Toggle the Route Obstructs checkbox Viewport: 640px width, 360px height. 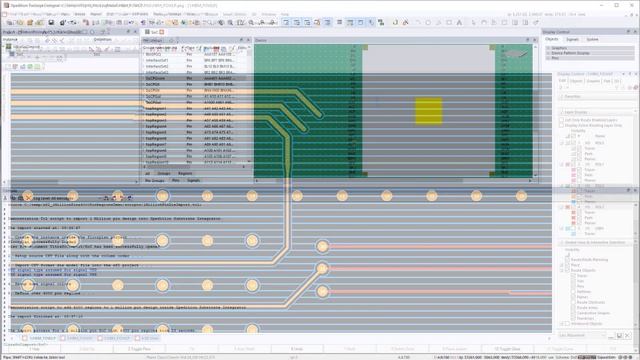573,302
